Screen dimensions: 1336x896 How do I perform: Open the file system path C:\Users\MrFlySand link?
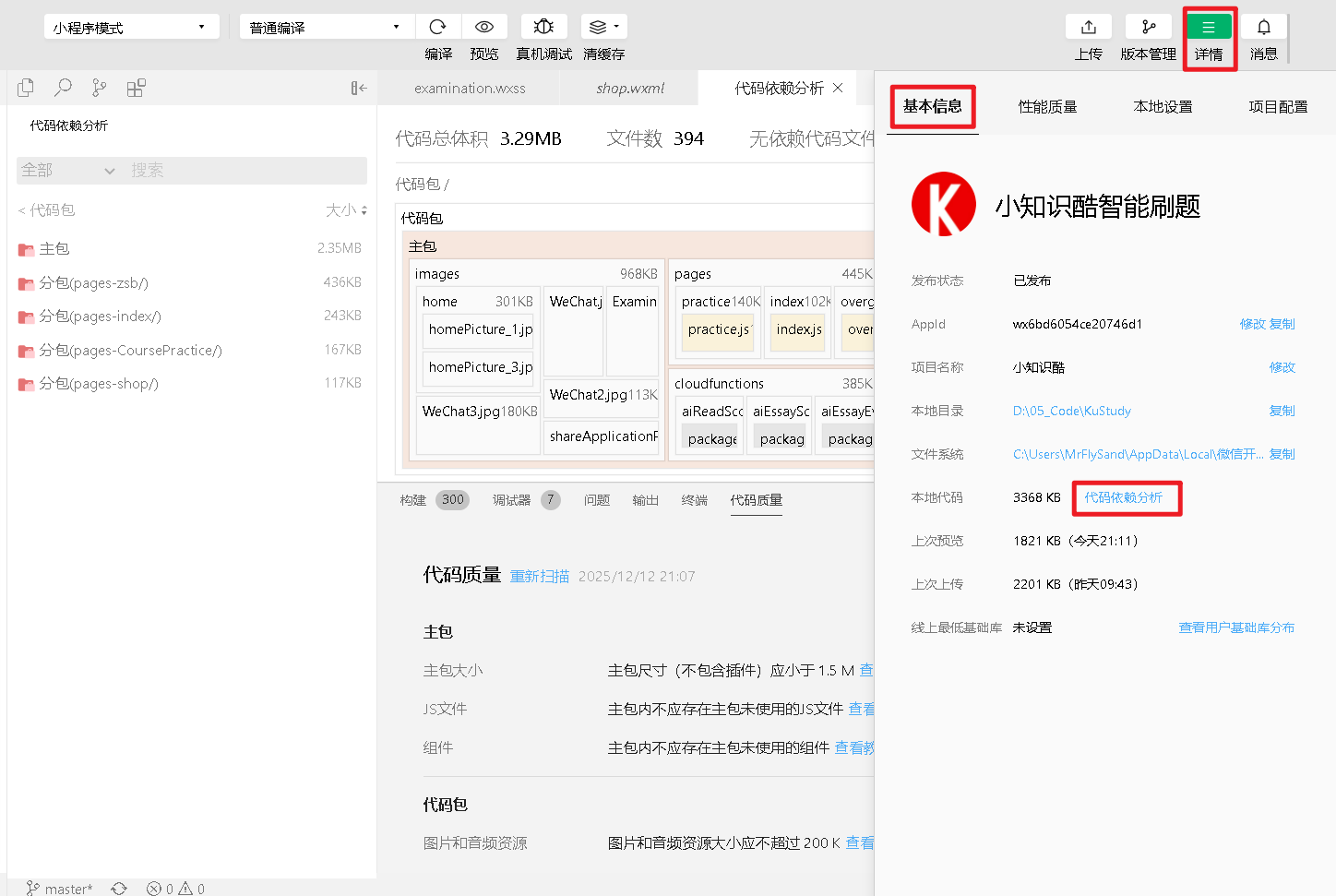(1139, 454)
